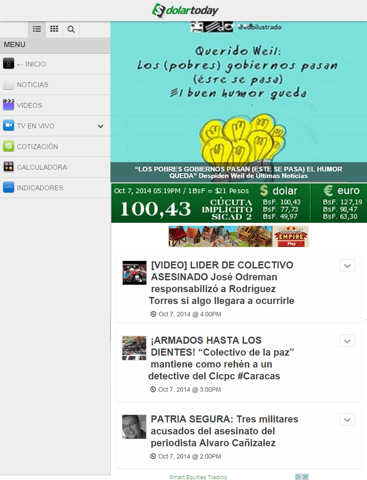This screenshot has height=480, width=367.
Task: Click the Armados Hasta Los Dientes thumbnail
Action: pos(134,348)
